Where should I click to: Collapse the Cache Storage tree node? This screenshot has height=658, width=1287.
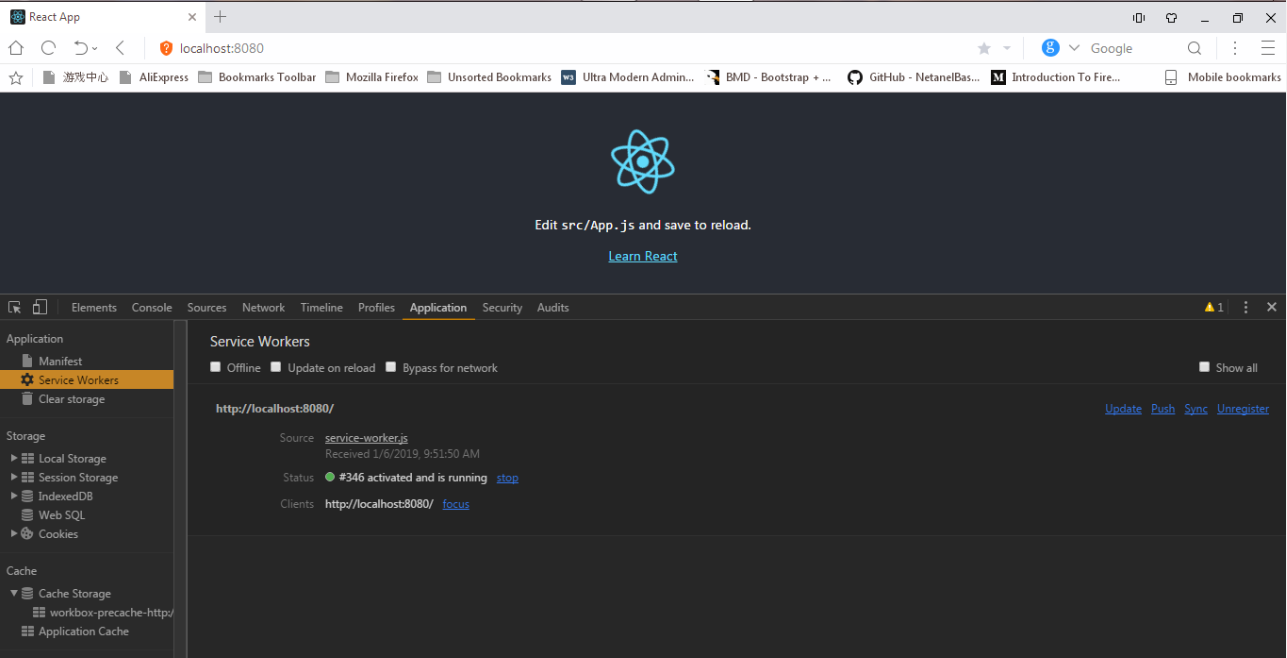14,593
